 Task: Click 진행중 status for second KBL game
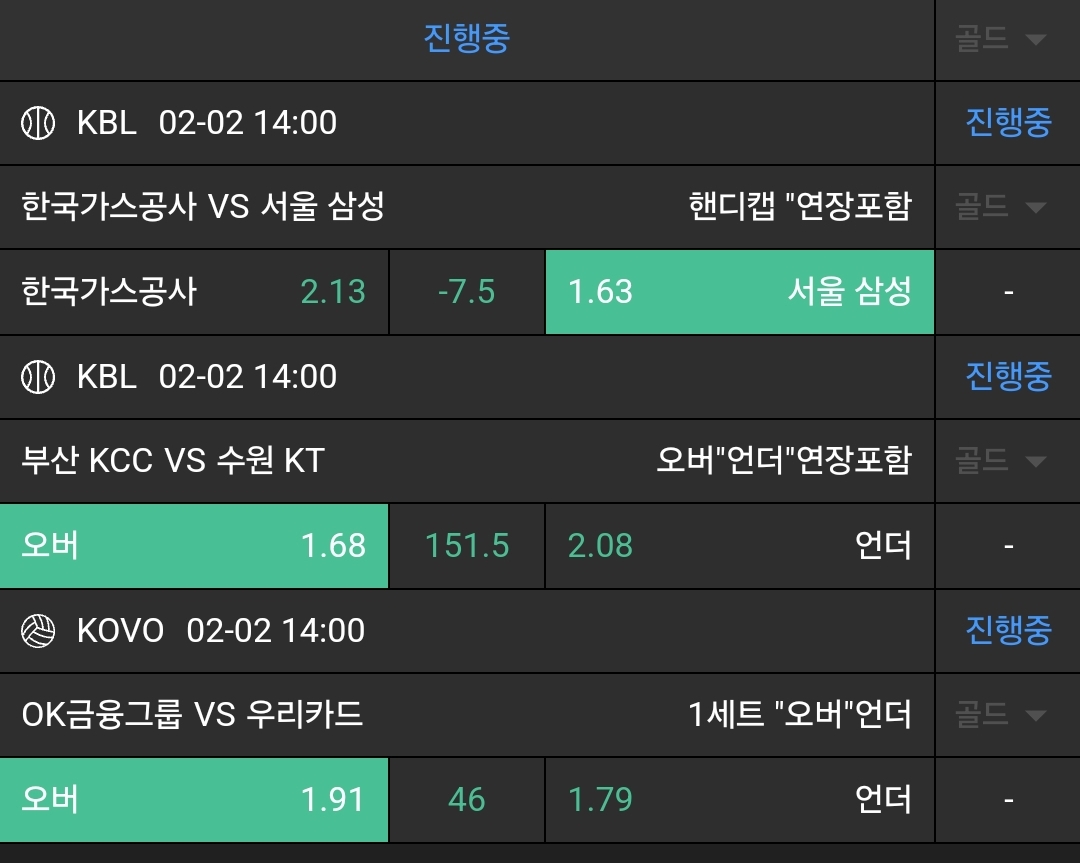(1008, 377)
